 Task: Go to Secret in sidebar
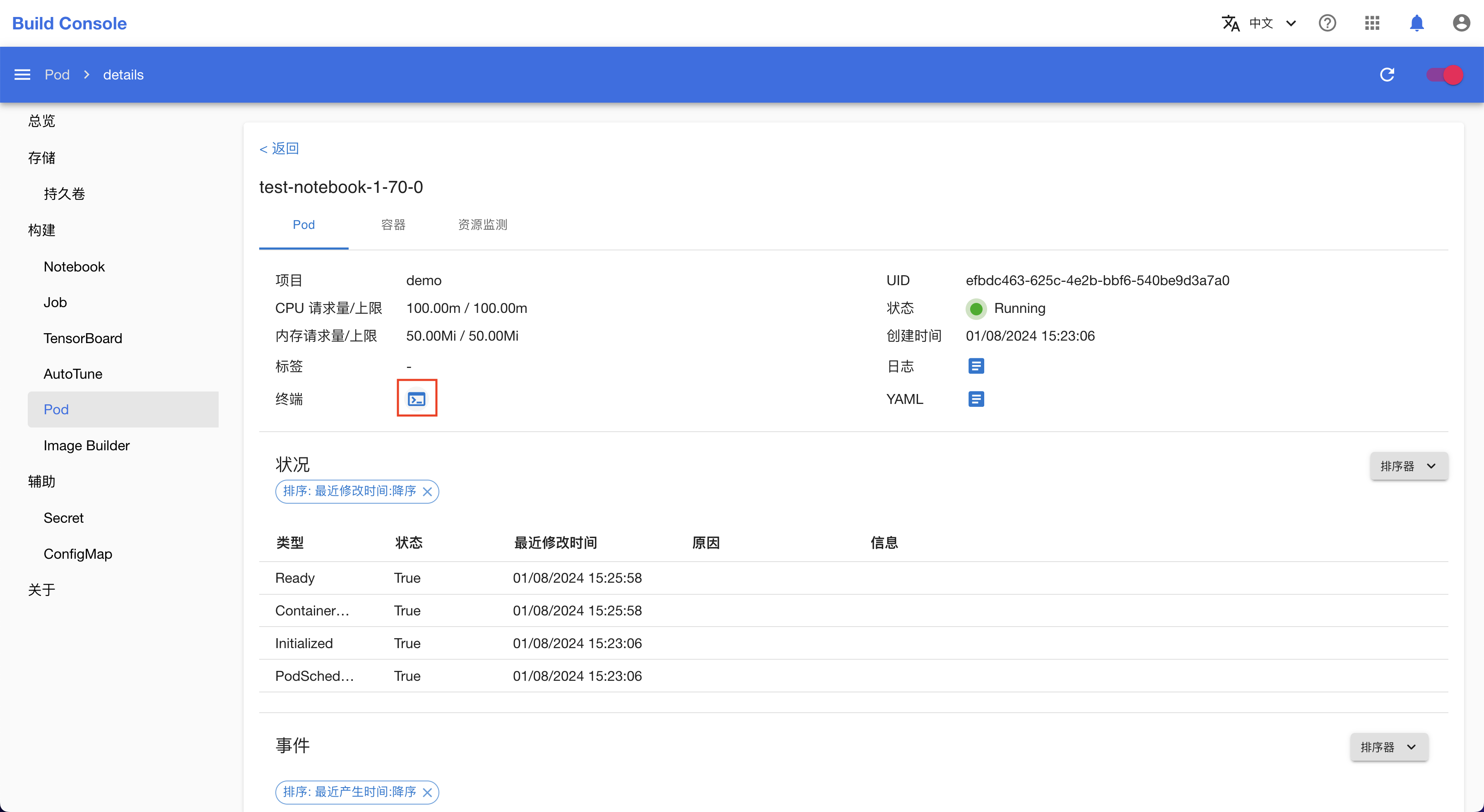64,518
